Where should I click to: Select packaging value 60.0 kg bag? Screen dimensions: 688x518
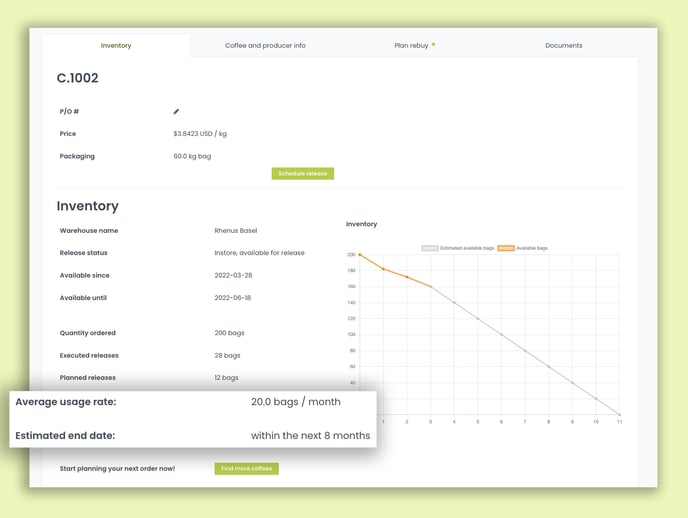pyautogui.click(x=192, y=156)
